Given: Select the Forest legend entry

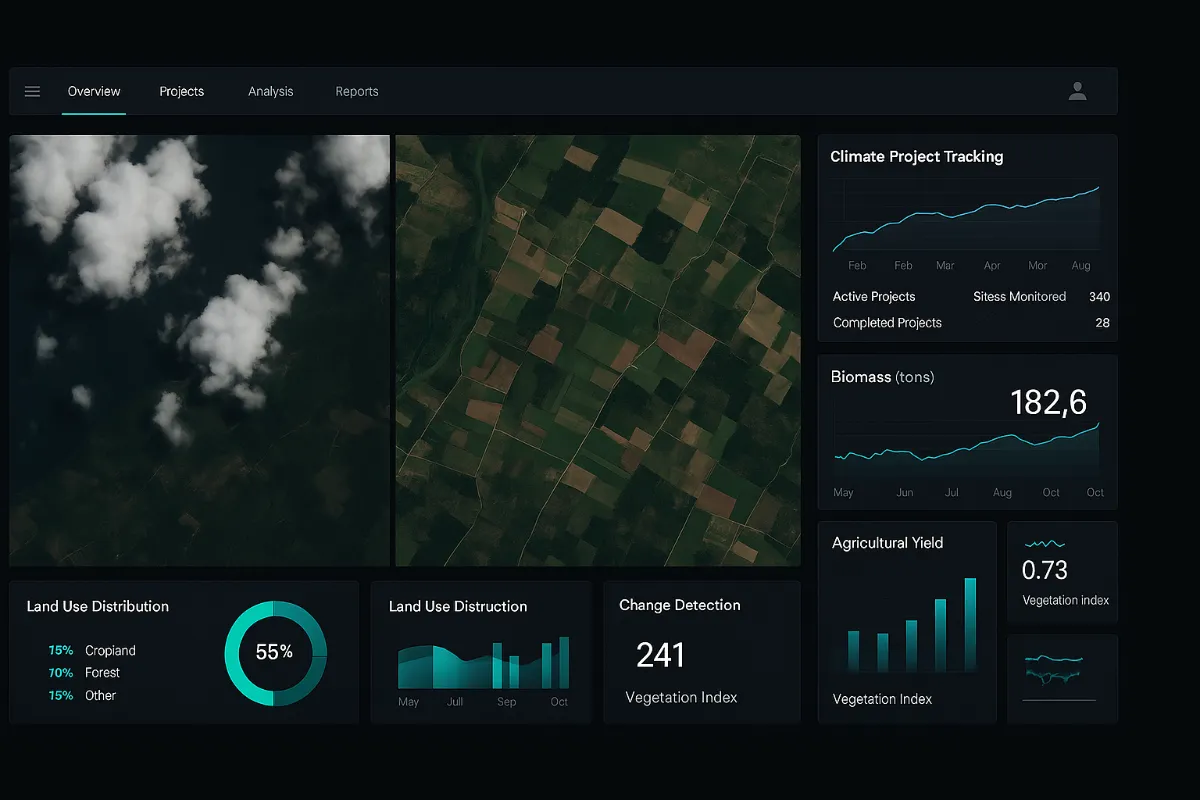Looking at the screenshot, I should click(102, 673).
